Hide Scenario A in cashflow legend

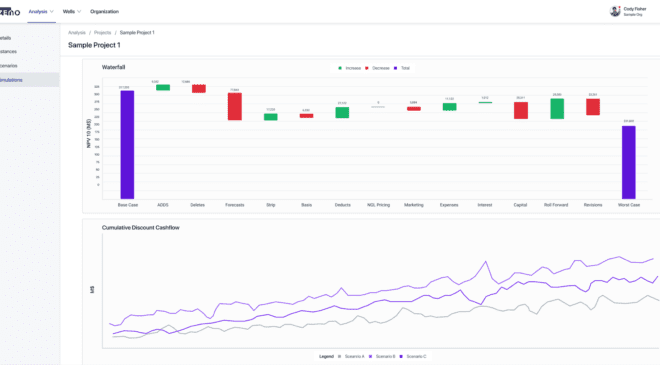click(x=339, y=357)
